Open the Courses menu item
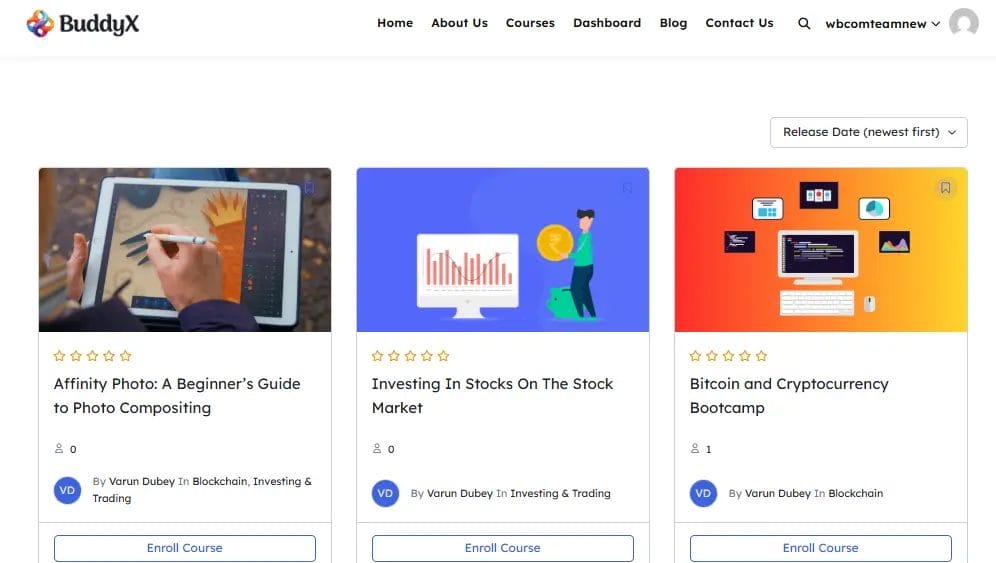The image size is (996, 563). tap(530, 23)
